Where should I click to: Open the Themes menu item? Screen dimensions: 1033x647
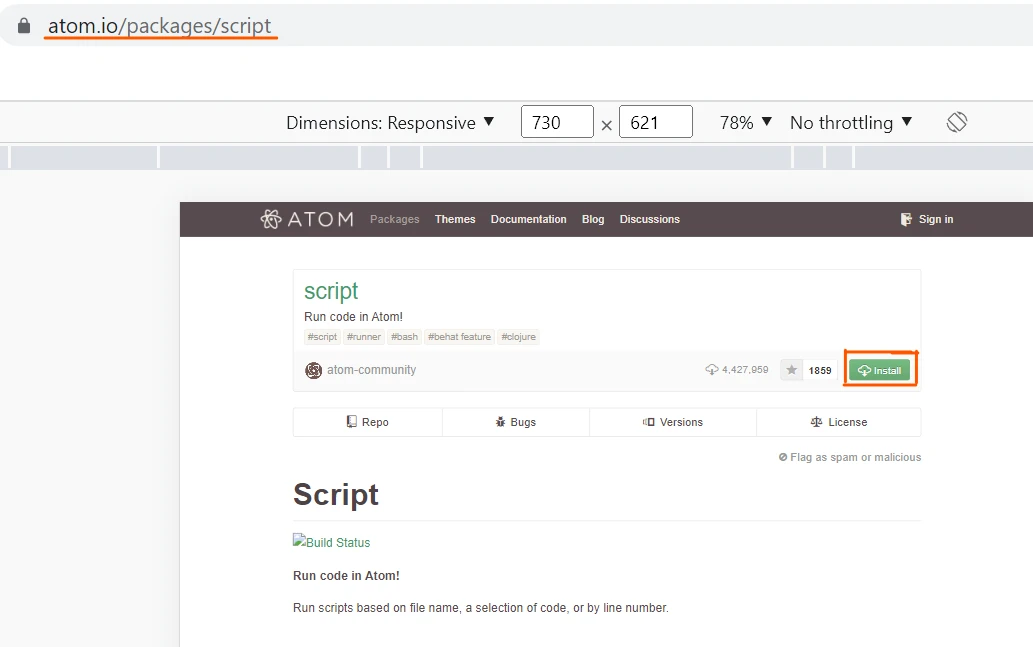455,219
